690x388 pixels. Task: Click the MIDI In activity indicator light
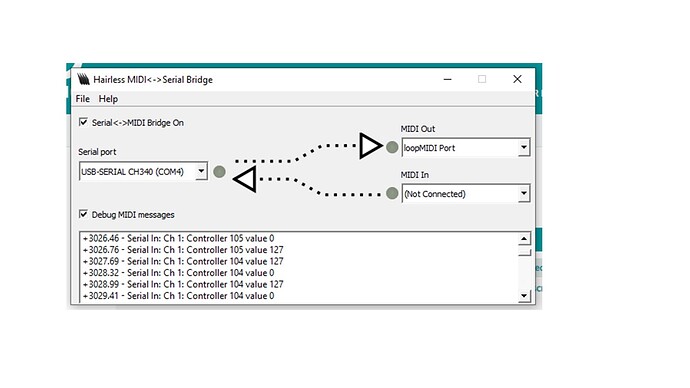392,193
